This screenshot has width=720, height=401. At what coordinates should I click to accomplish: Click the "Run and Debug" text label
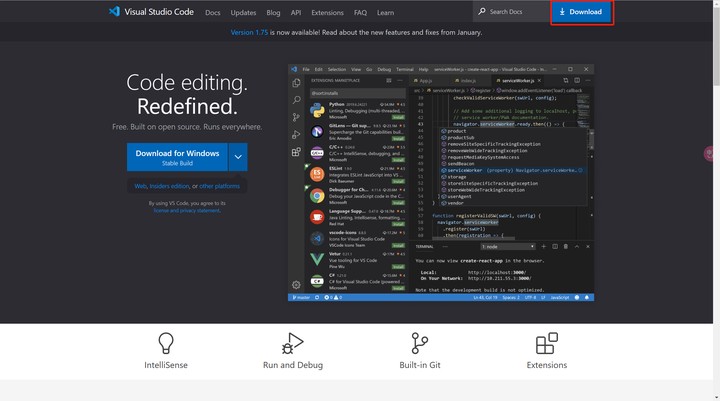tap(292, 365)
